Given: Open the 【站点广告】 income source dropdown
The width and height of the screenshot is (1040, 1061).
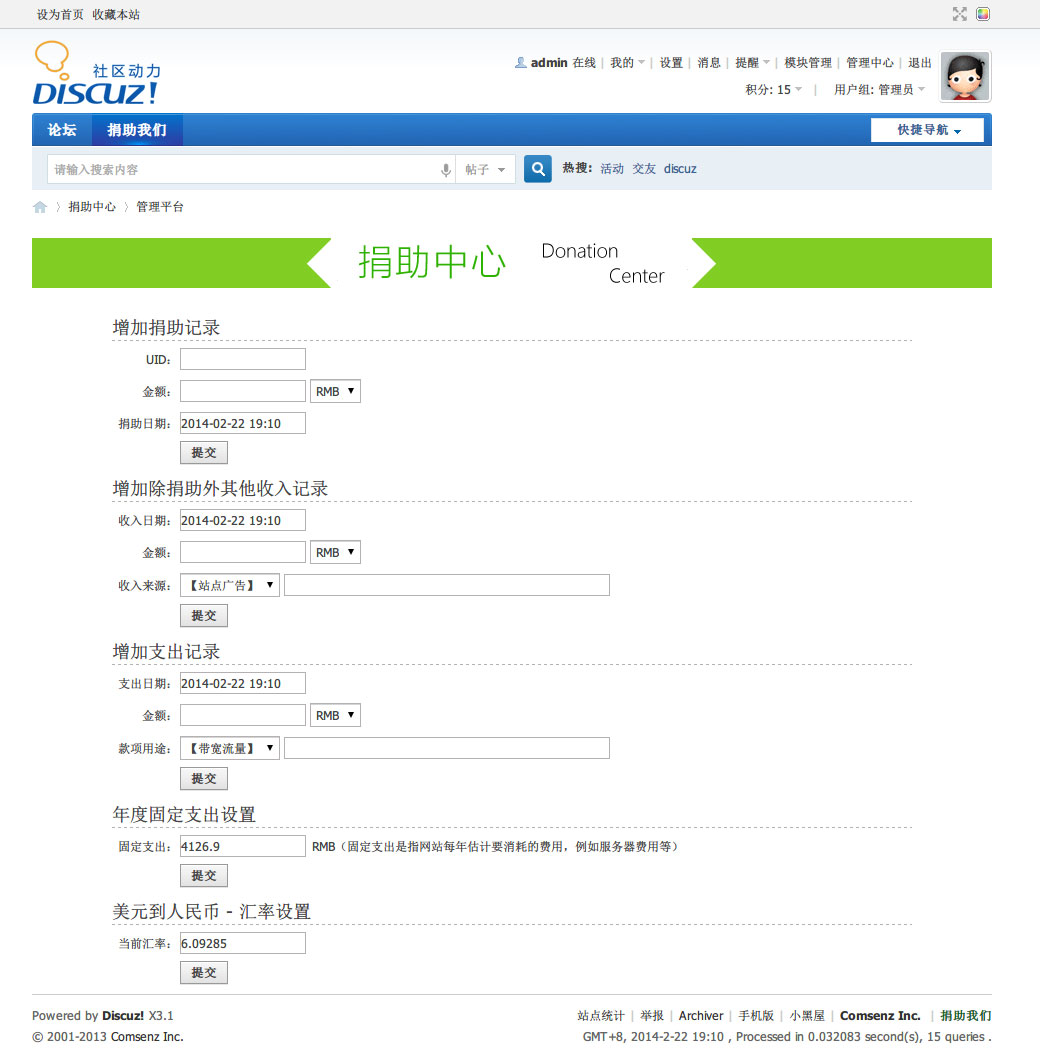Looking at the screenshot, I should [229, 586].
